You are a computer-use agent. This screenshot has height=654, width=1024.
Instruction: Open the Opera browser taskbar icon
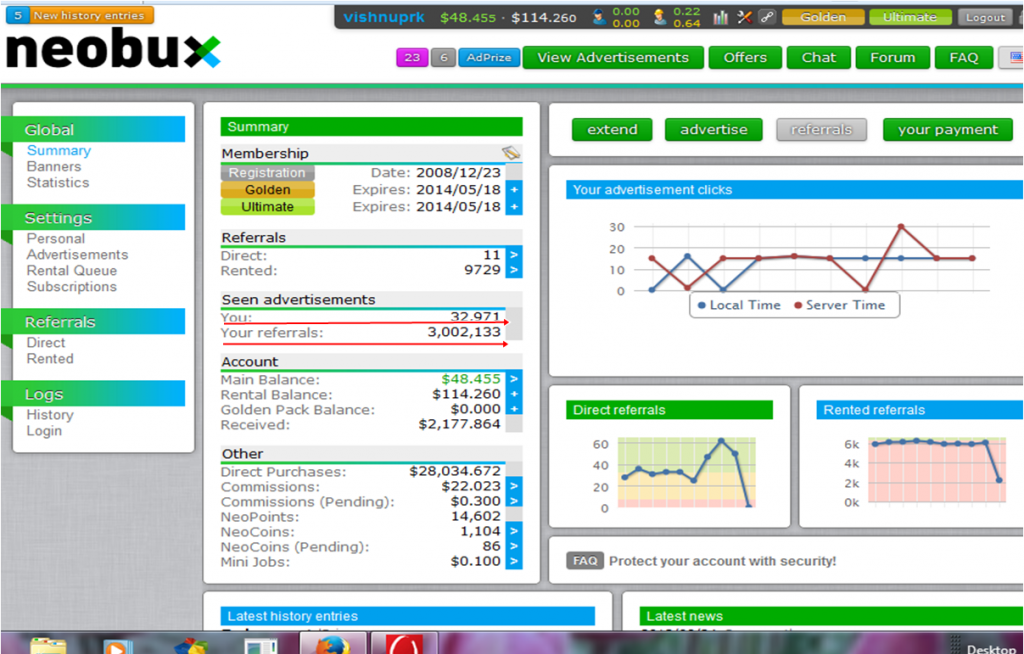(x=404, y=644)
